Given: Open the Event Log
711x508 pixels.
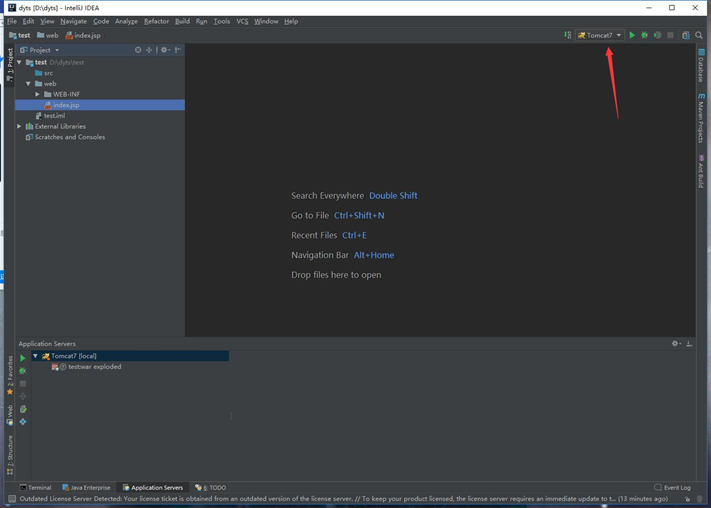Looking at the screenshot, I should pyautogui.click(x=672, y=488).
